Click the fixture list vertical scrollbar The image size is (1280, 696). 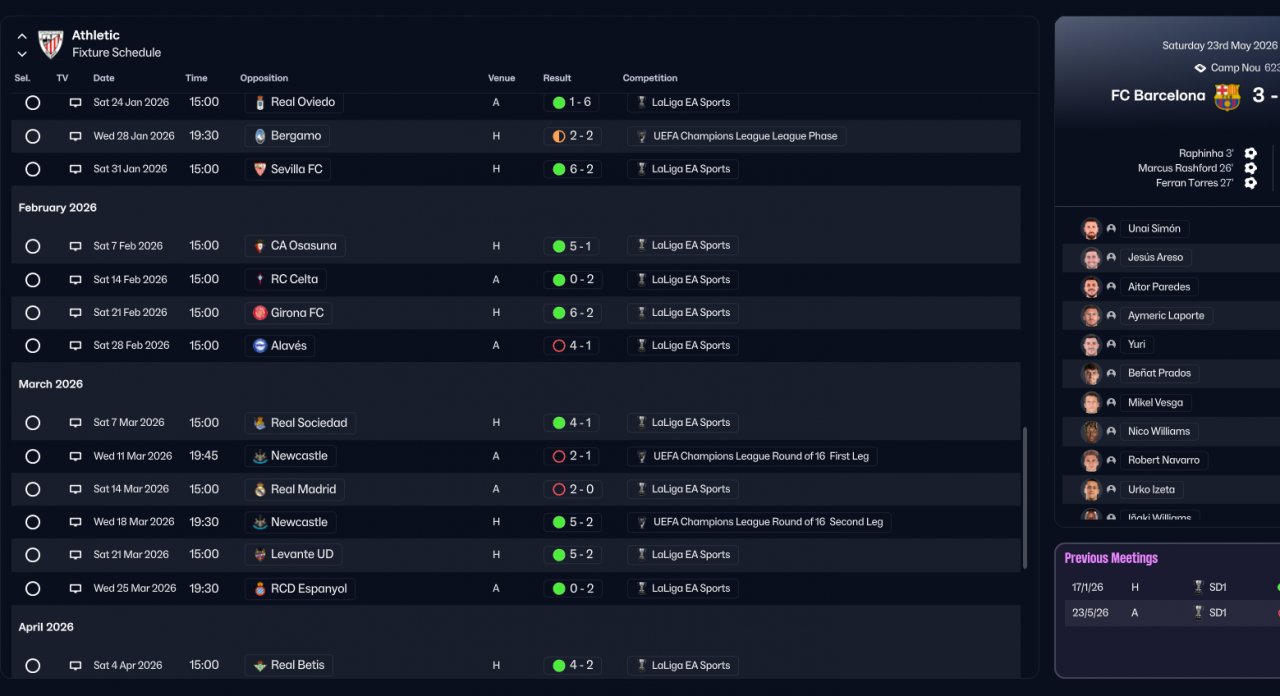[1024, 498]
